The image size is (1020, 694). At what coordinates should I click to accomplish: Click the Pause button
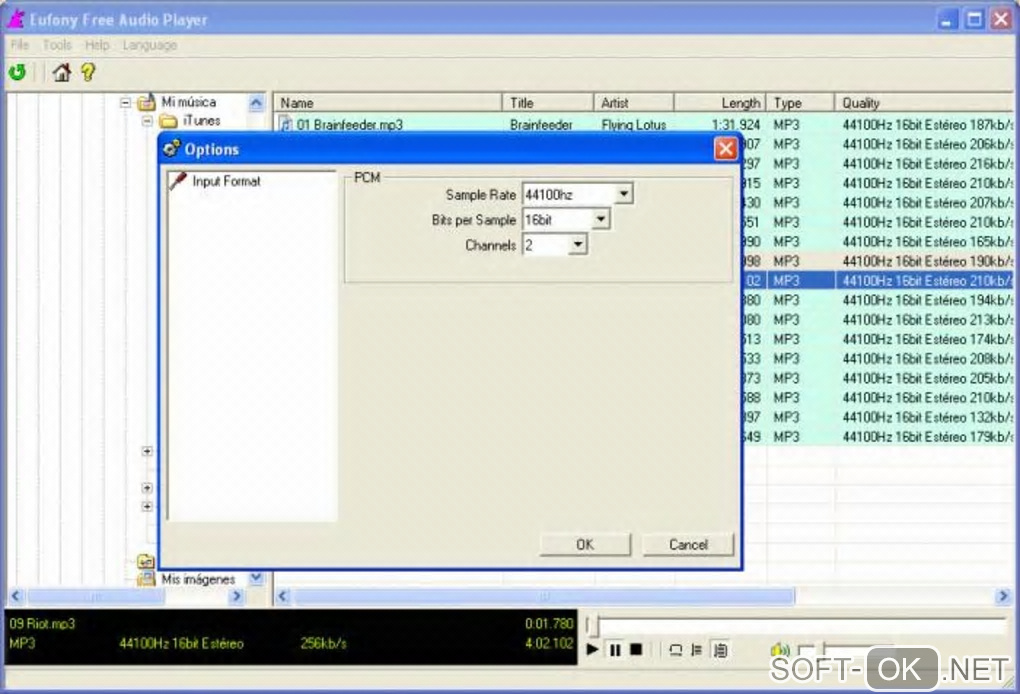click(615, 650)
